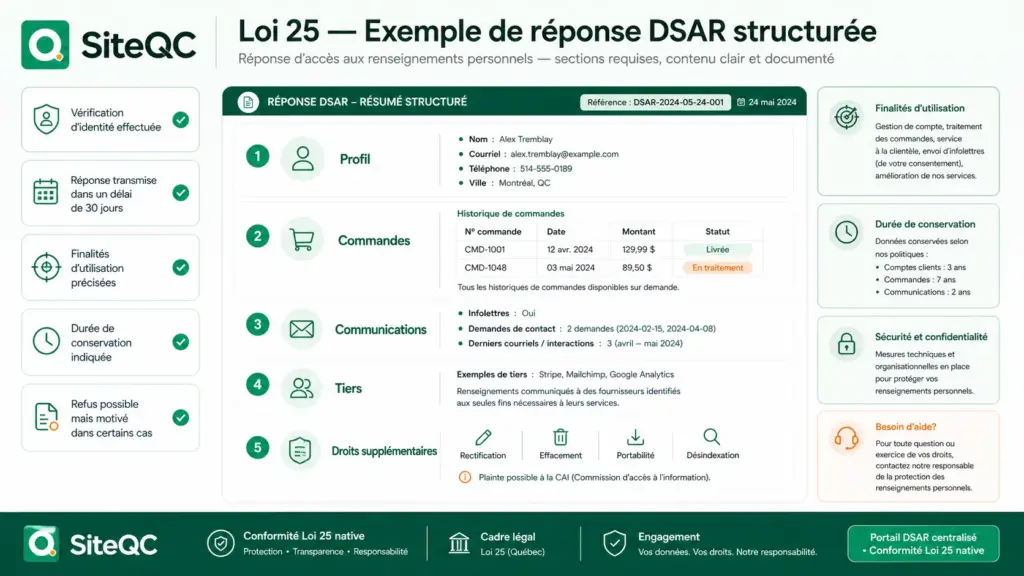Click the headset icon in Besoin d'aide
The width and height of the screenshot is (1024, 576).
(846, 438)
